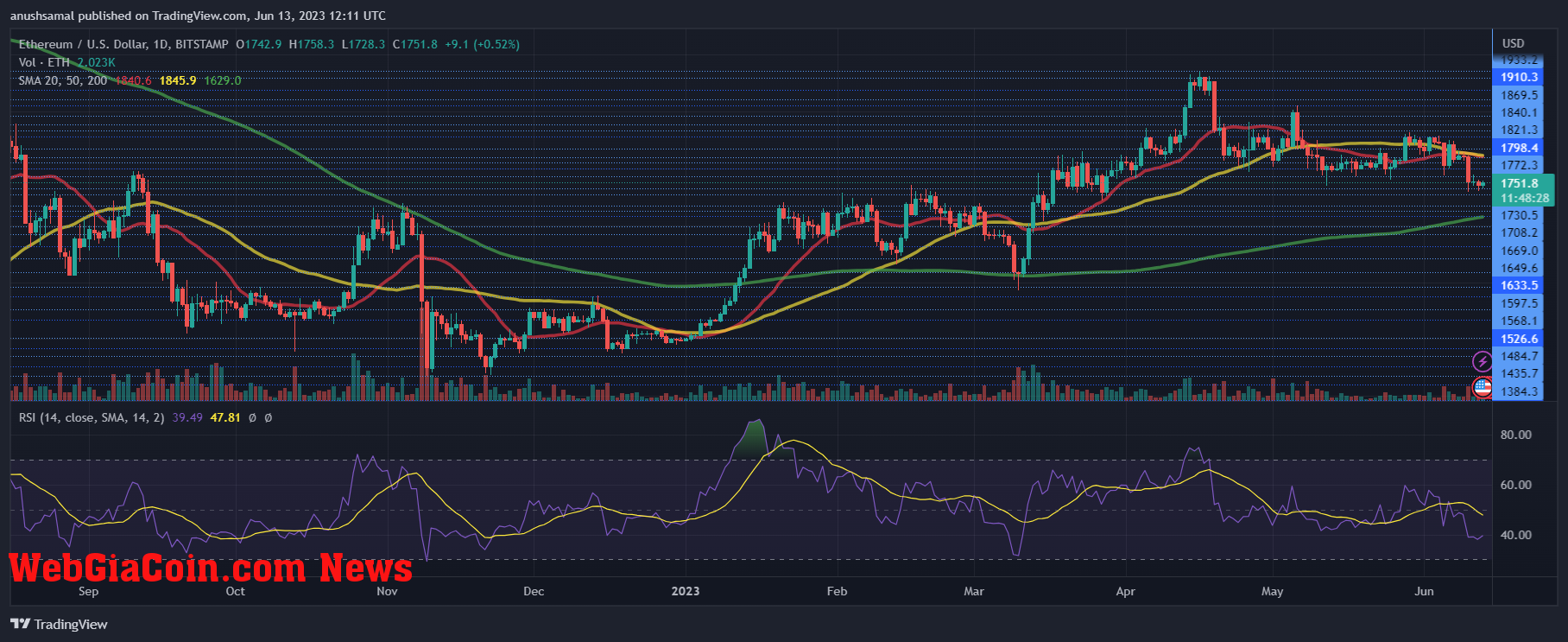The width and height of the screenshot is (1568, 642).
Task: Click the change value +9.1 (+0.52%)
Action: tap(483, 44)
